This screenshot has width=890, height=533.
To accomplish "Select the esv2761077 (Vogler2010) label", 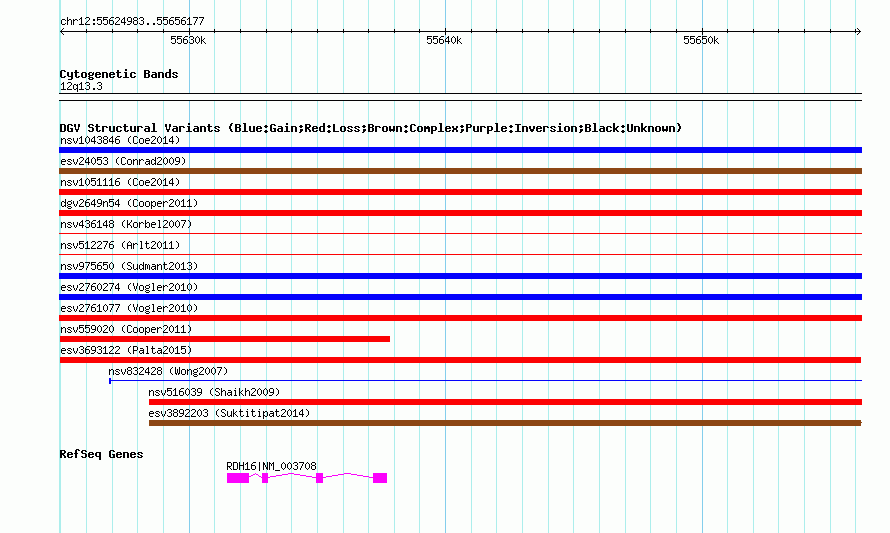I will (129, 308).
